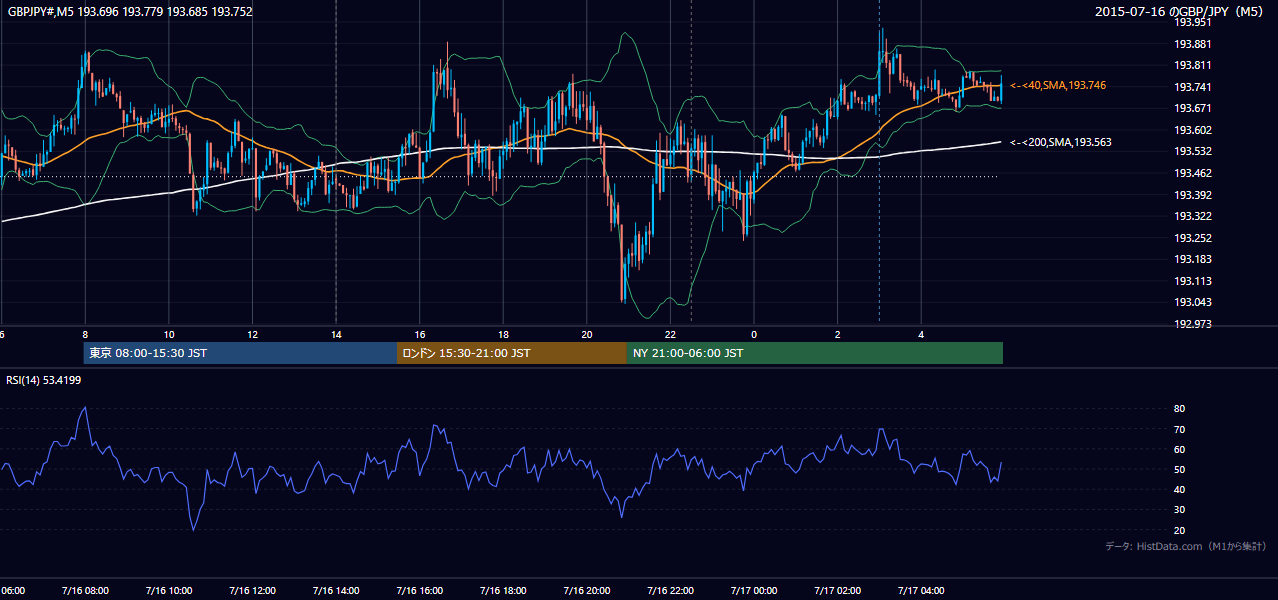The image size is (1278, 600).
Task: Click the GBPJPY#,M5 symbol header text
Action: click(x=130, y=12)
